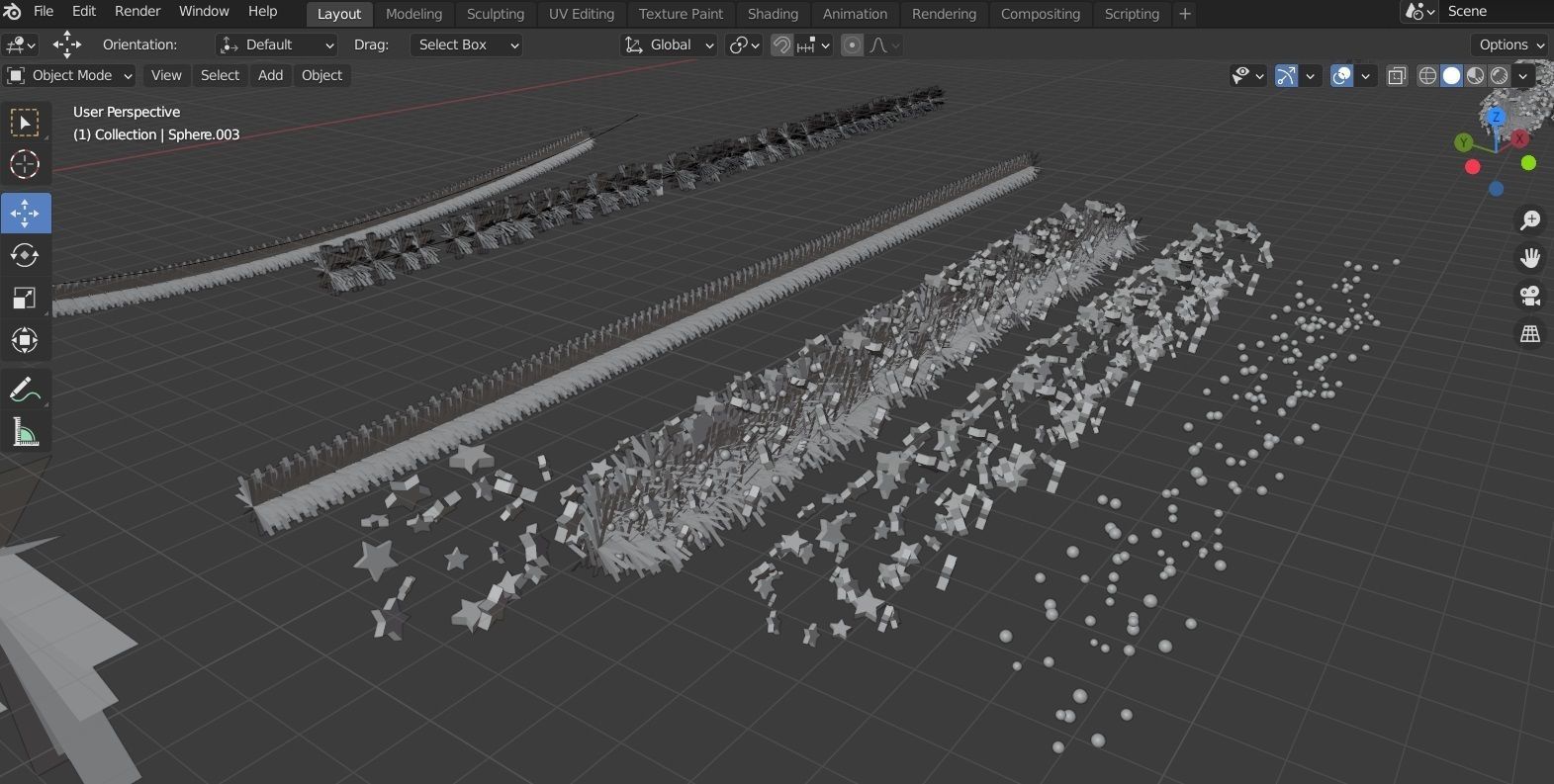The height and width of the screenshot is (784, 1554).
Task: Open the editor type selector icon
Action: pyautogui.click(x=20, y=44)
